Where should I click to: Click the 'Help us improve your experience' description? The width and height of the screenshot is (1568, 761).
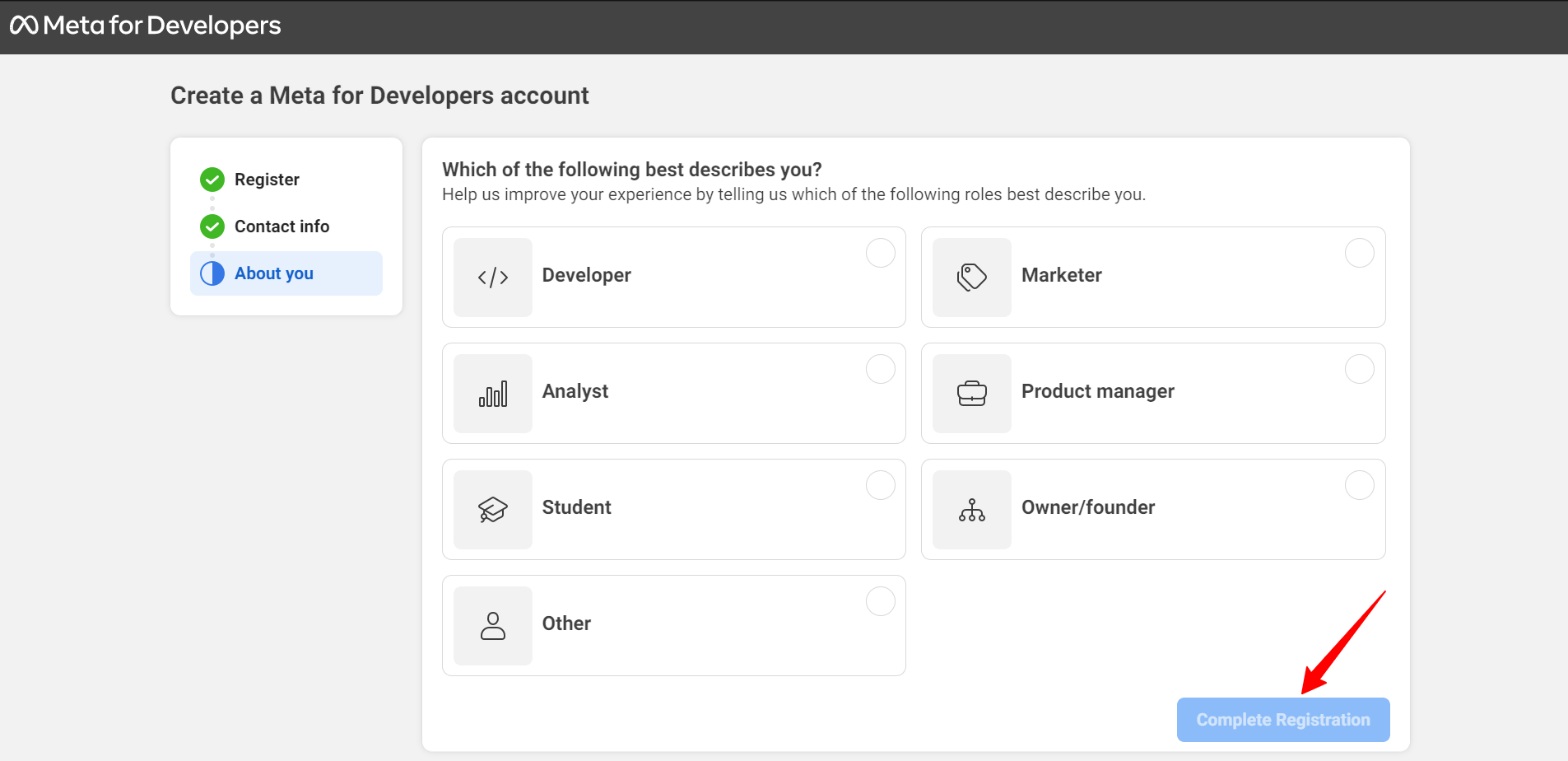point(793,194)
